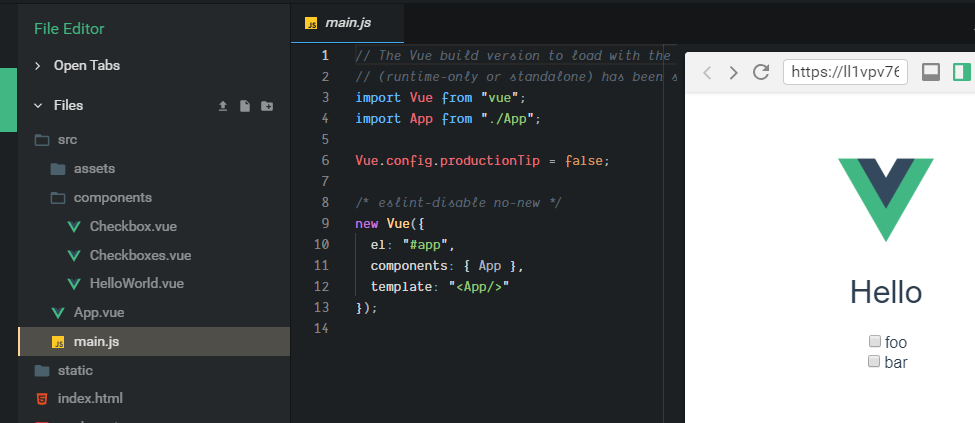The height and width of the screenshot is (423, 975).
Task: Go forward in the preview browser
Action: pos(734,73)
